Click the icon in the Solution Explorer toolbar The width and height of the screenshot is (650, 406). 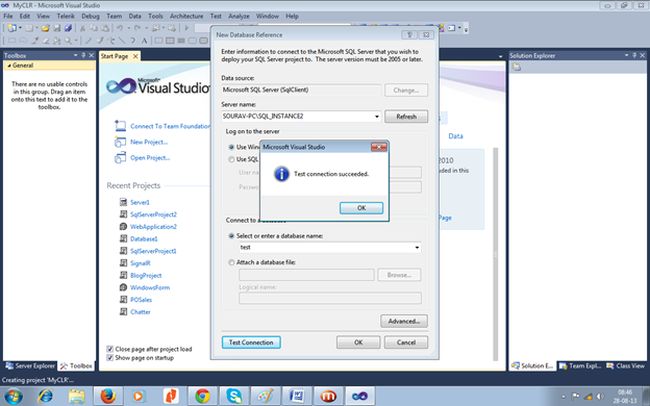517,67
